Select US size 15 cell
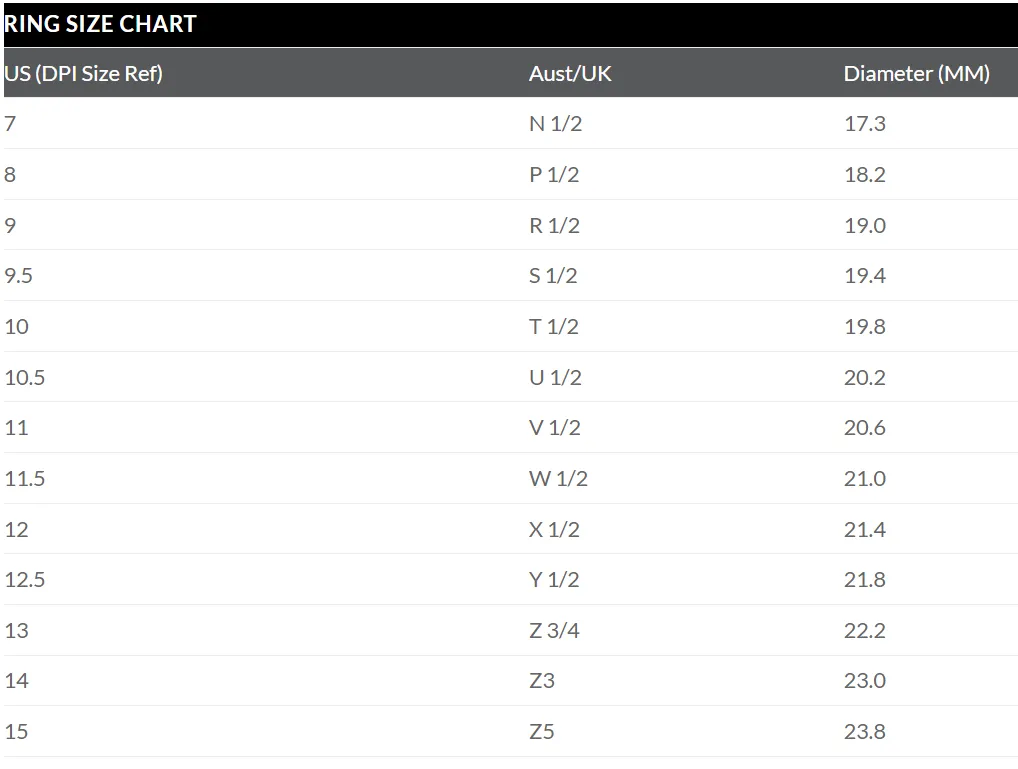The height and width of the screenshot is (769, 1018). point(16,732)
